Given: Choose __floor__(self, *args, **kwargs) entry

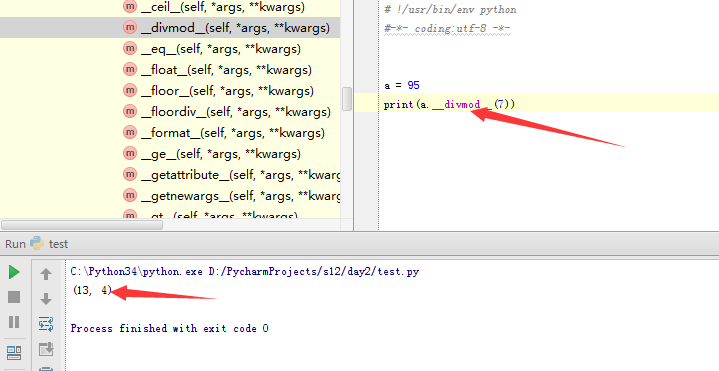Looking at the screenshot, I should [x=227, y=91].
